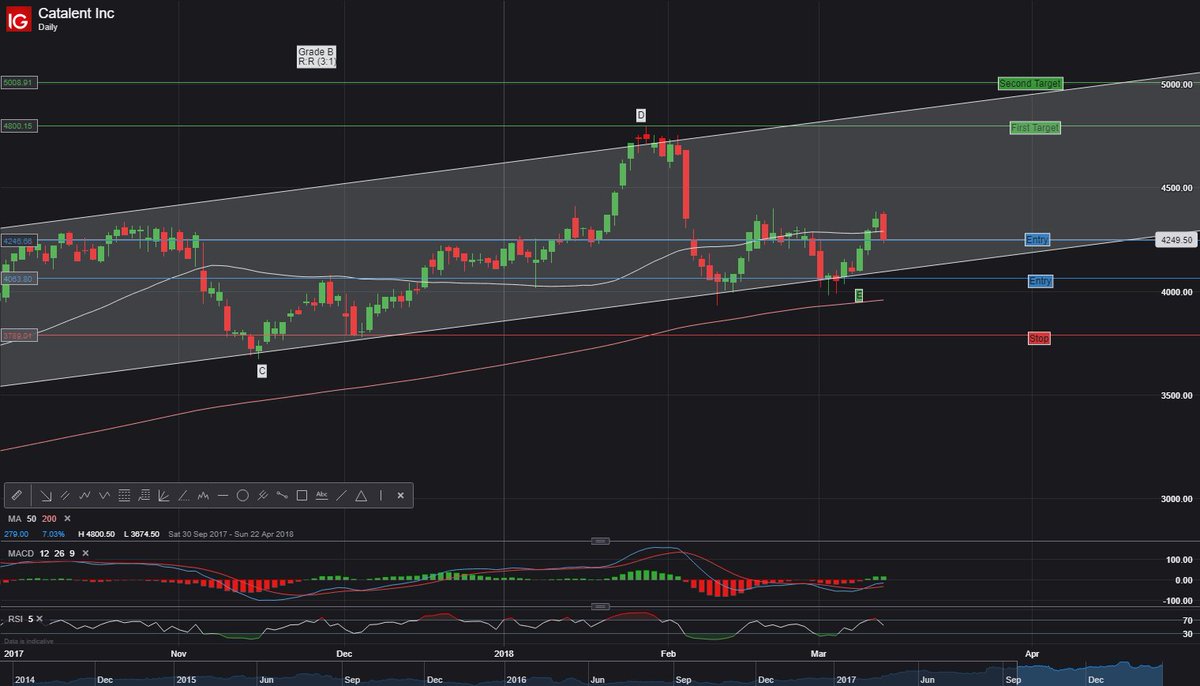Select the Fibonacci fan tool
This screenshot has width=1200, height=686.
[164, 495]
